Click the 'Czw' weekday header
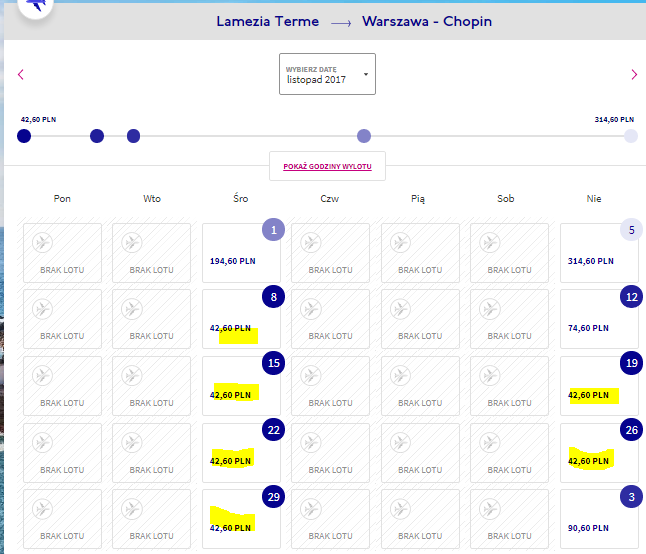The image size is (646, 554). pyautogui.click(x=330, y=199)
